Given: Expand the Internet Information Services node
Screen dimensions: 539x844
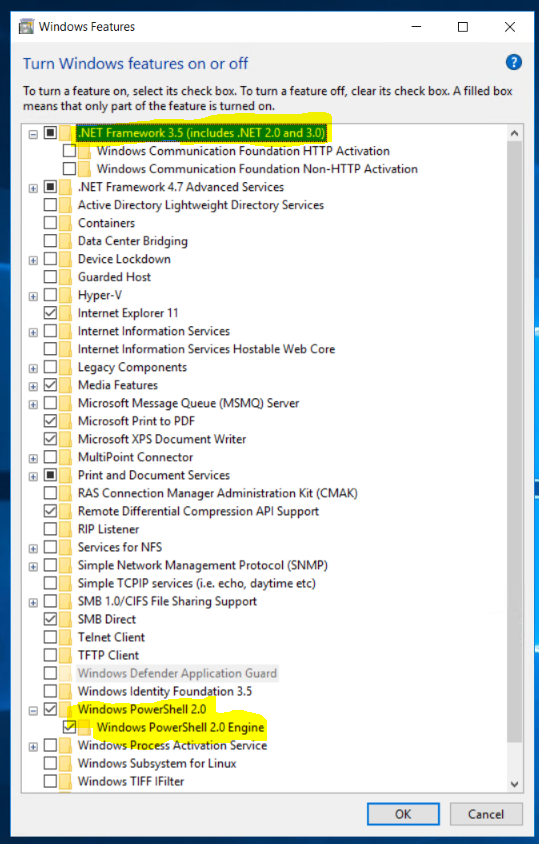Looking at the screenshot, I should pos(33,333).
